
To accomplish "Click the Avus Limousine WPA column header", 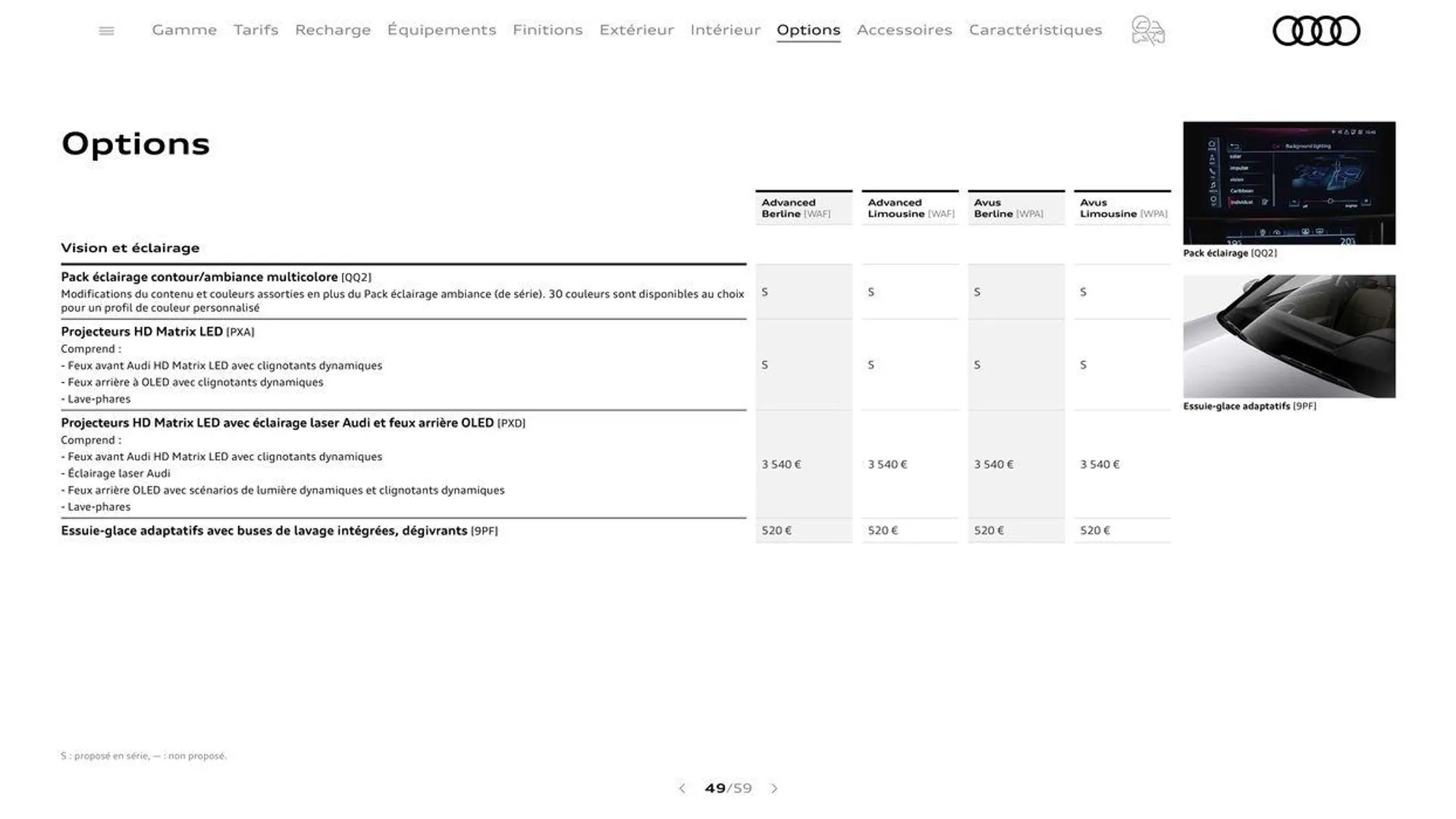I will [x=1122, y=208].
